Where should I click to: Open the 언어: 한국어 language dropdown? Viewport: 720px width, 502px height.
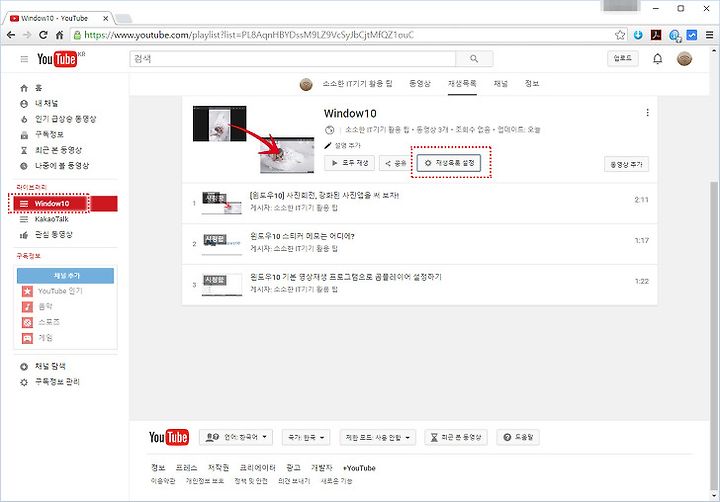click(x=236, y=437)
